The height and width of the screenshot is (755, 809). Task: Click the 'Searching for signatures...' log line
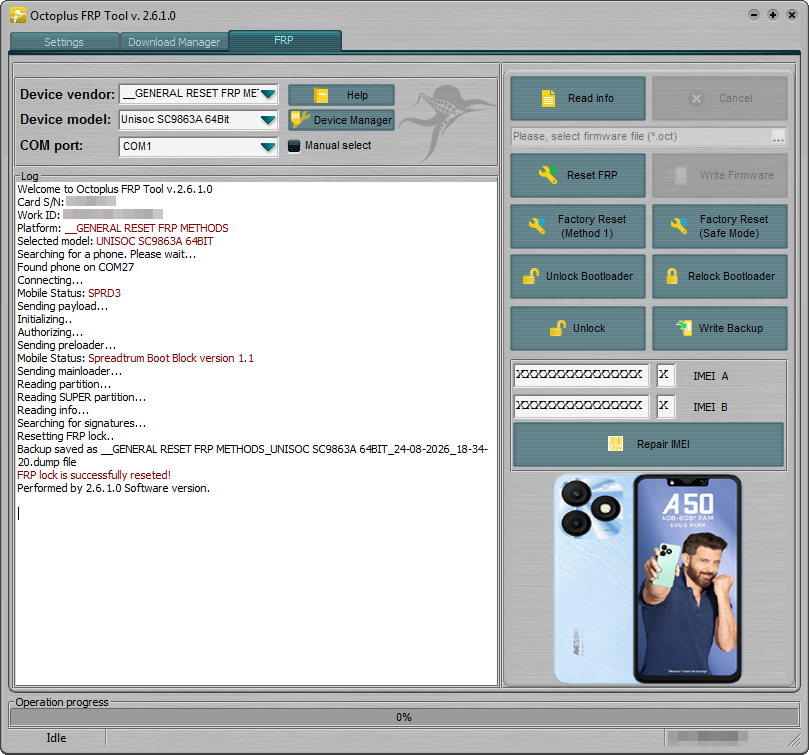click(x=82, y=423)
